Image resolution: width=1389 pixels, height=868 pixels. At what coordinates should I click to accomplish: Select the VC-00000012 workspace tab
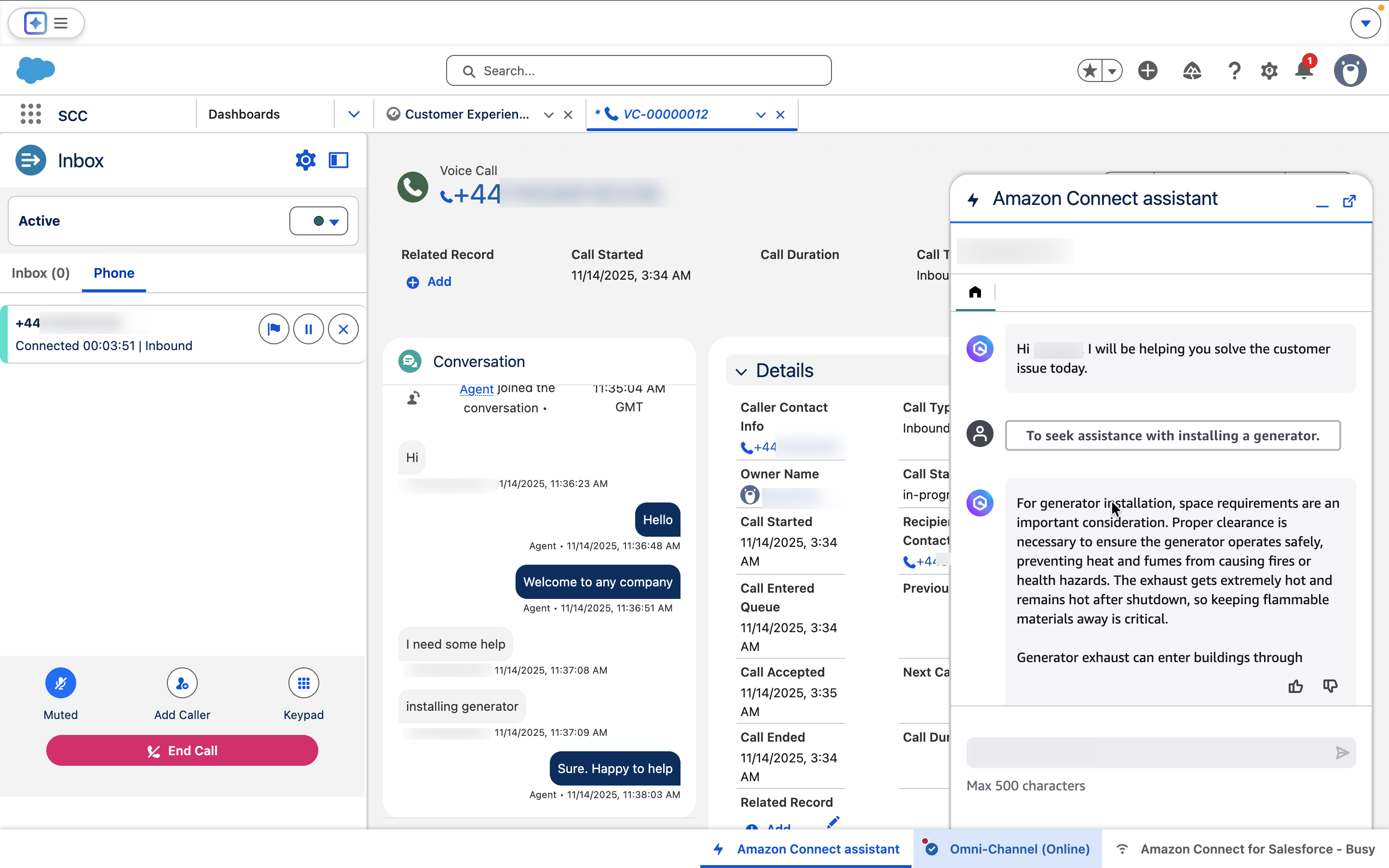(x=665, y=114)
